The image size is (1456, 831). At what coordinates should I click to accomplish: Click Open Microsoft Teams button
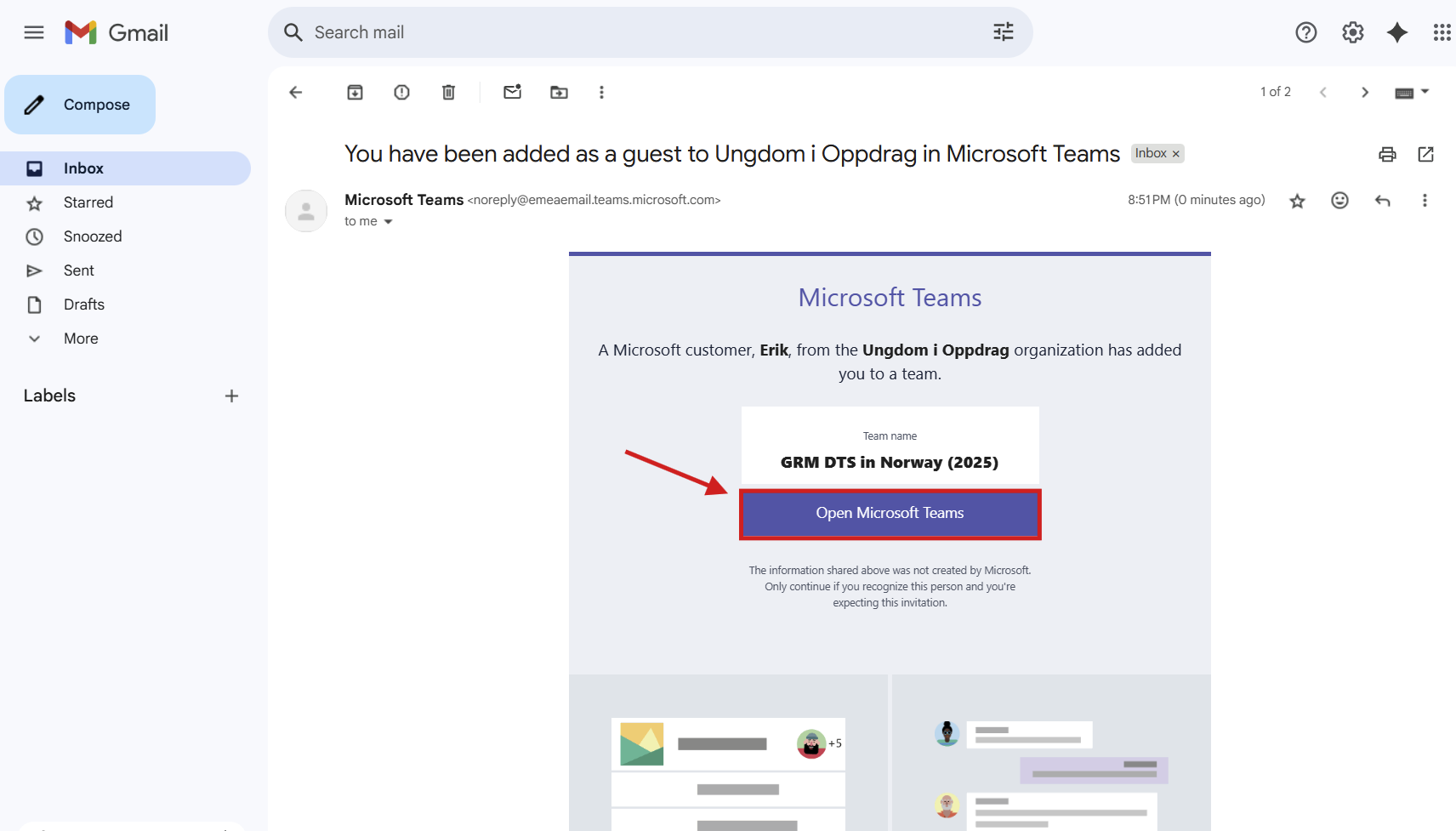point(890,514)
